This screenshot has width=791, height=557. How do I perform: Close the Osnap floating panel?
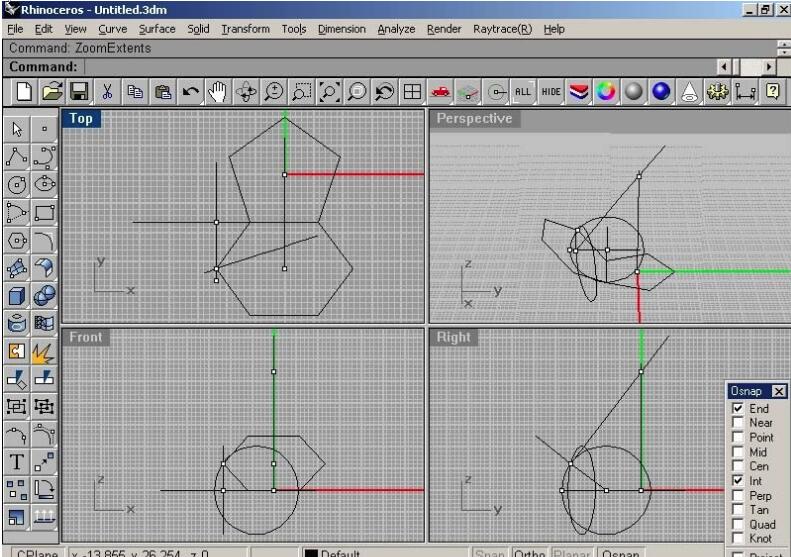[x=779, y=392]
